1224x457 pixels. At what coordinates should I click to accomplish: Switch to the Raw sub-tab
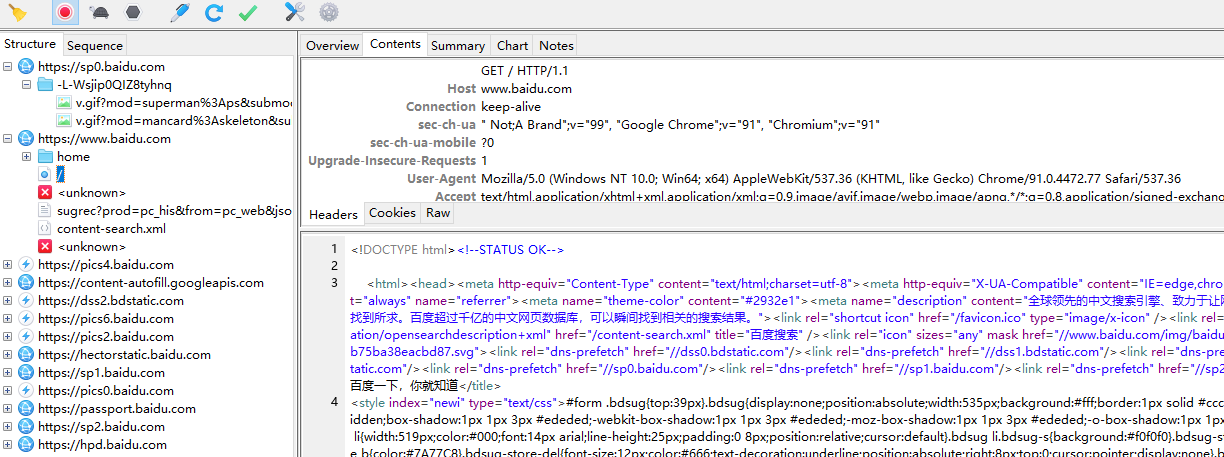(x=438, y=213)
